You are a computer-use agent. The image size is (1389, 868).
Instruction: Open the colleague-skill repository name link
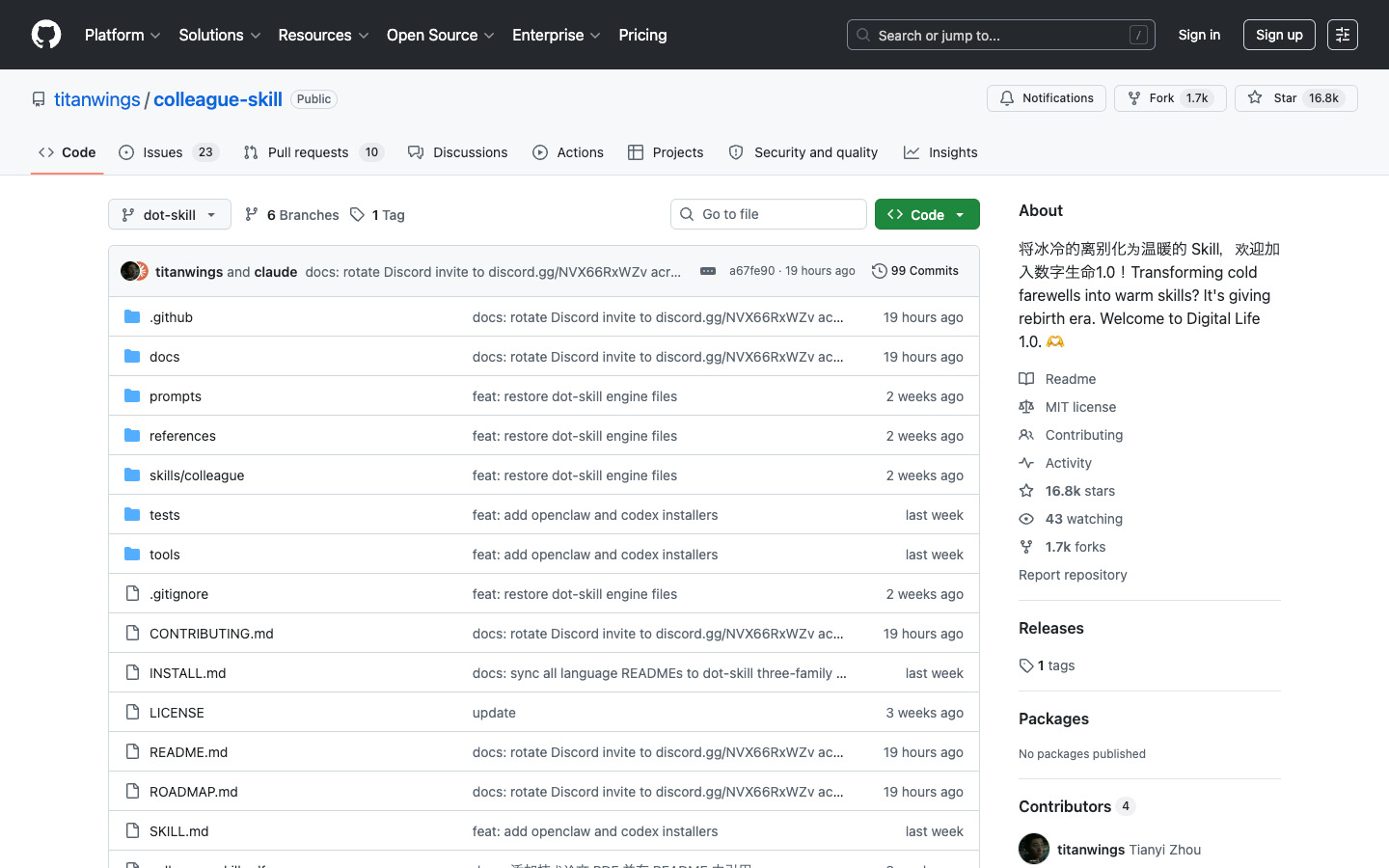click(218, 99)
